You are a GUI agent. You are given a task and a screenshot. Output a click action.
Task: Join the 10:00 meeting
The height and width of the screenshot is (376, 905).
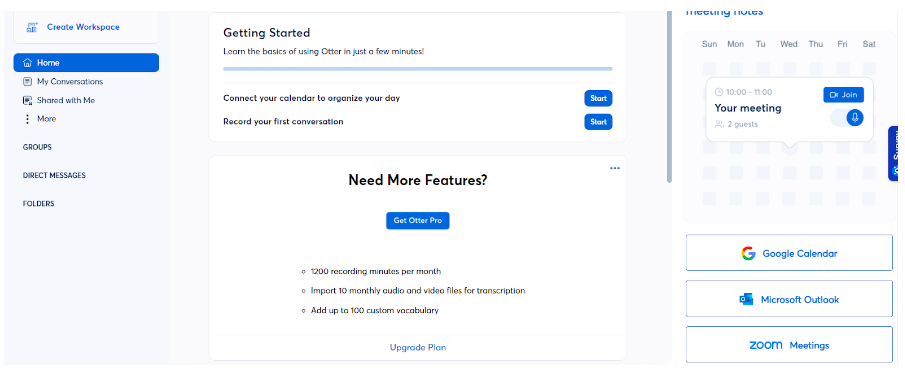[x=843, y=95]
